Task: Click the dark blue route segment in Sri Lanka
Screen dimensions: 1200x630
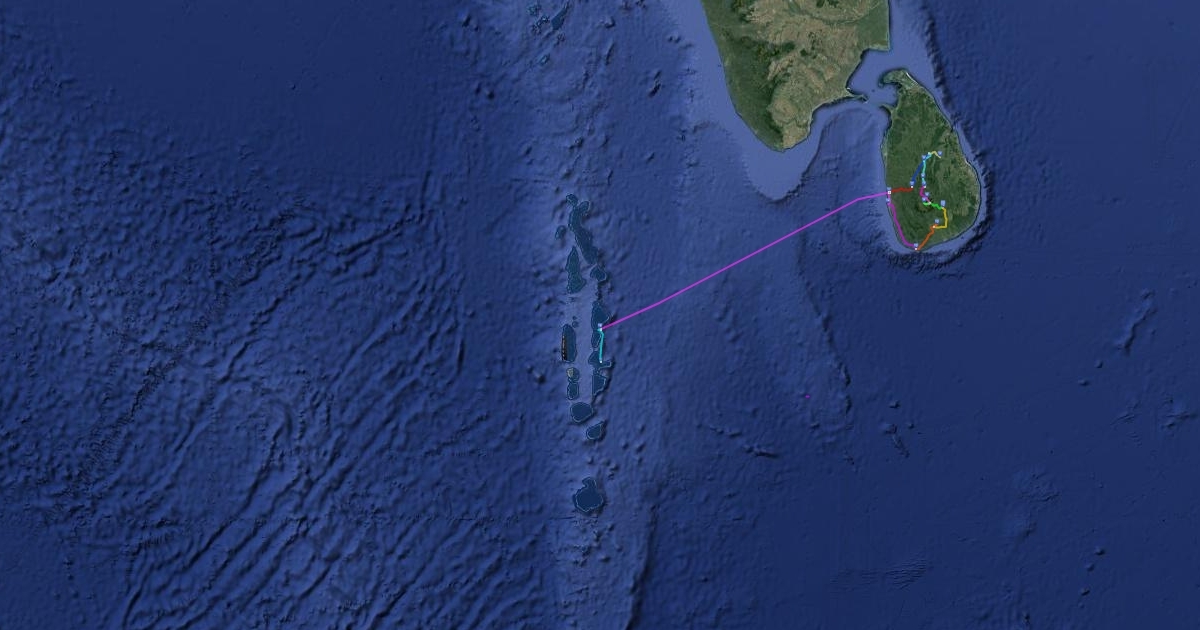Action: (x=917, y=171)
